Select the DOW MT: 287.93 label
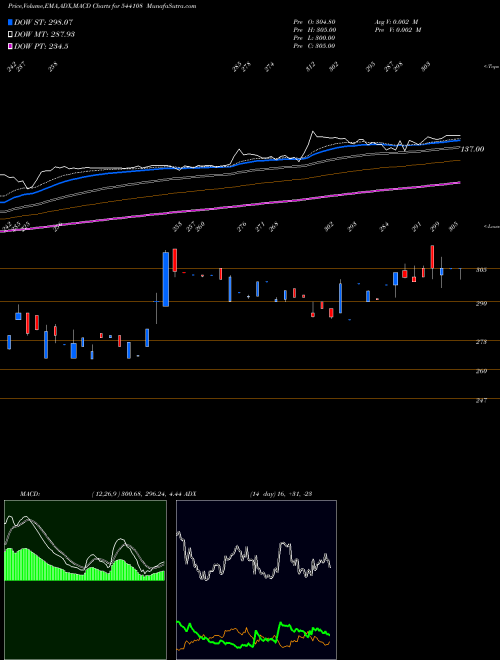The image size is (500, 660). pyautogui.click(x=44, y=34)
